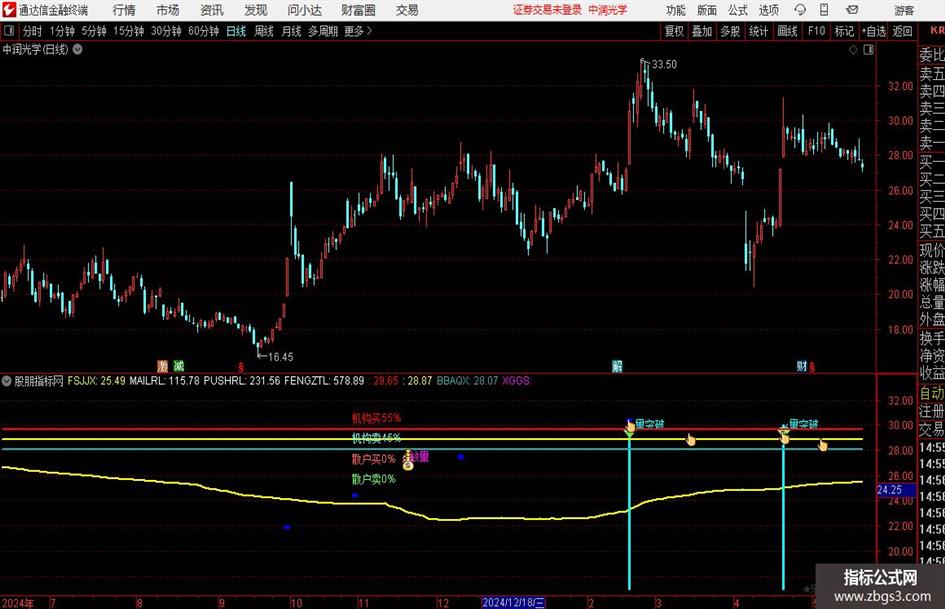Click the 证券交易未登录 login link
Viewport: 945px width, 609px height.
547,10
